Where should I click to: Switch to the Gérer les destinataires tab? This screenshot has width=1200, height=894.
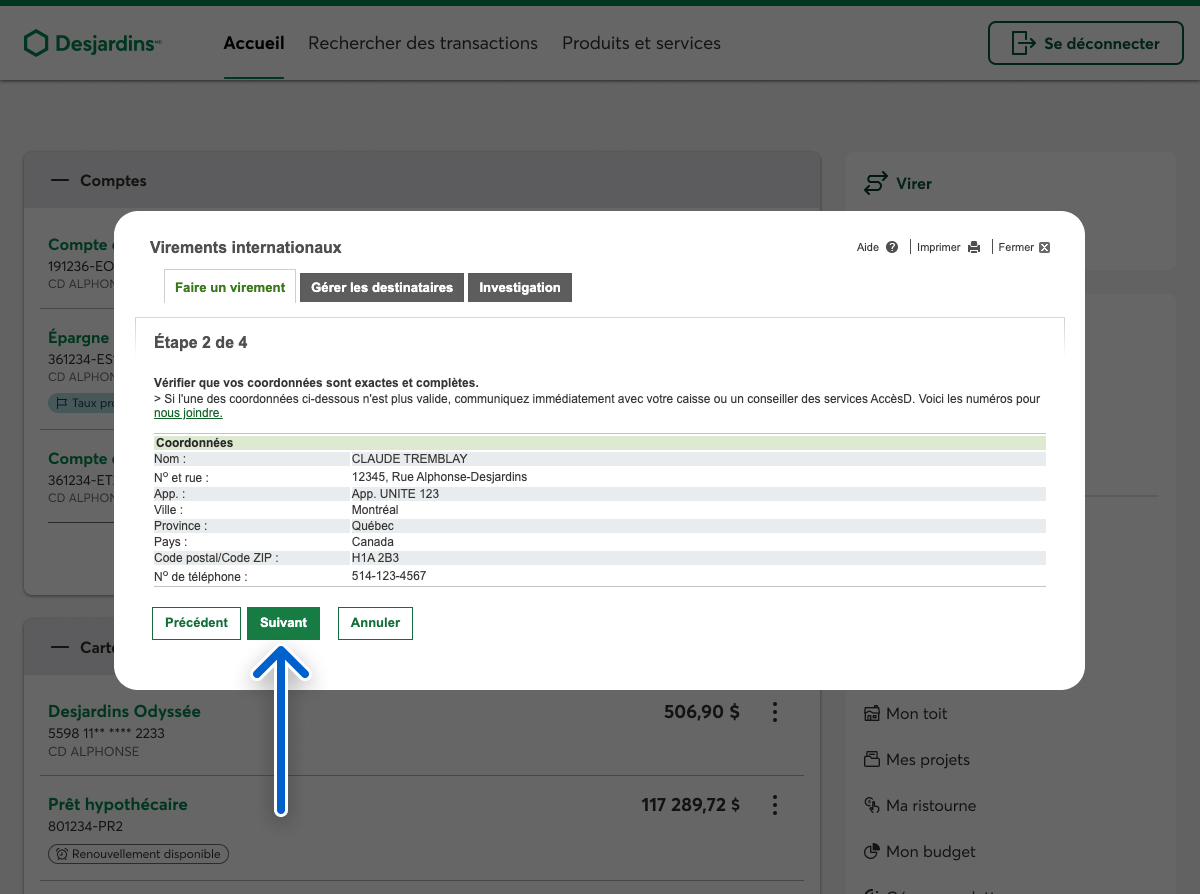coord(381,287)
